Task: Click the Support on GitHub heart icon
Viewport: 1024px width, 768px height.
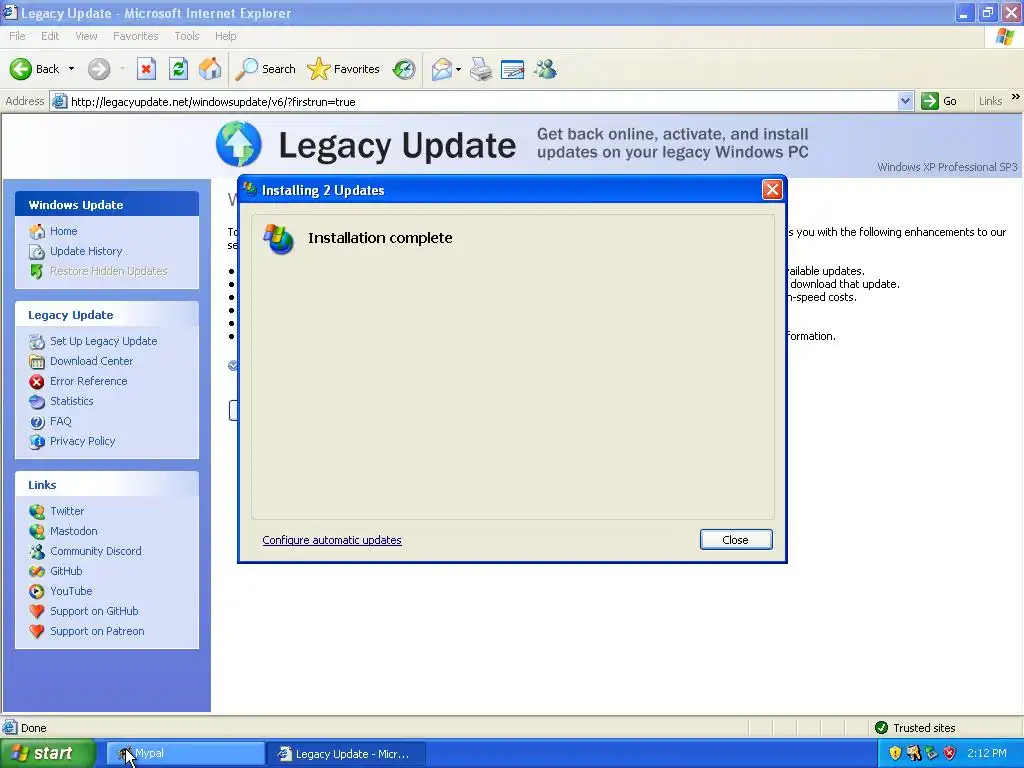Action: pos(37,611)
